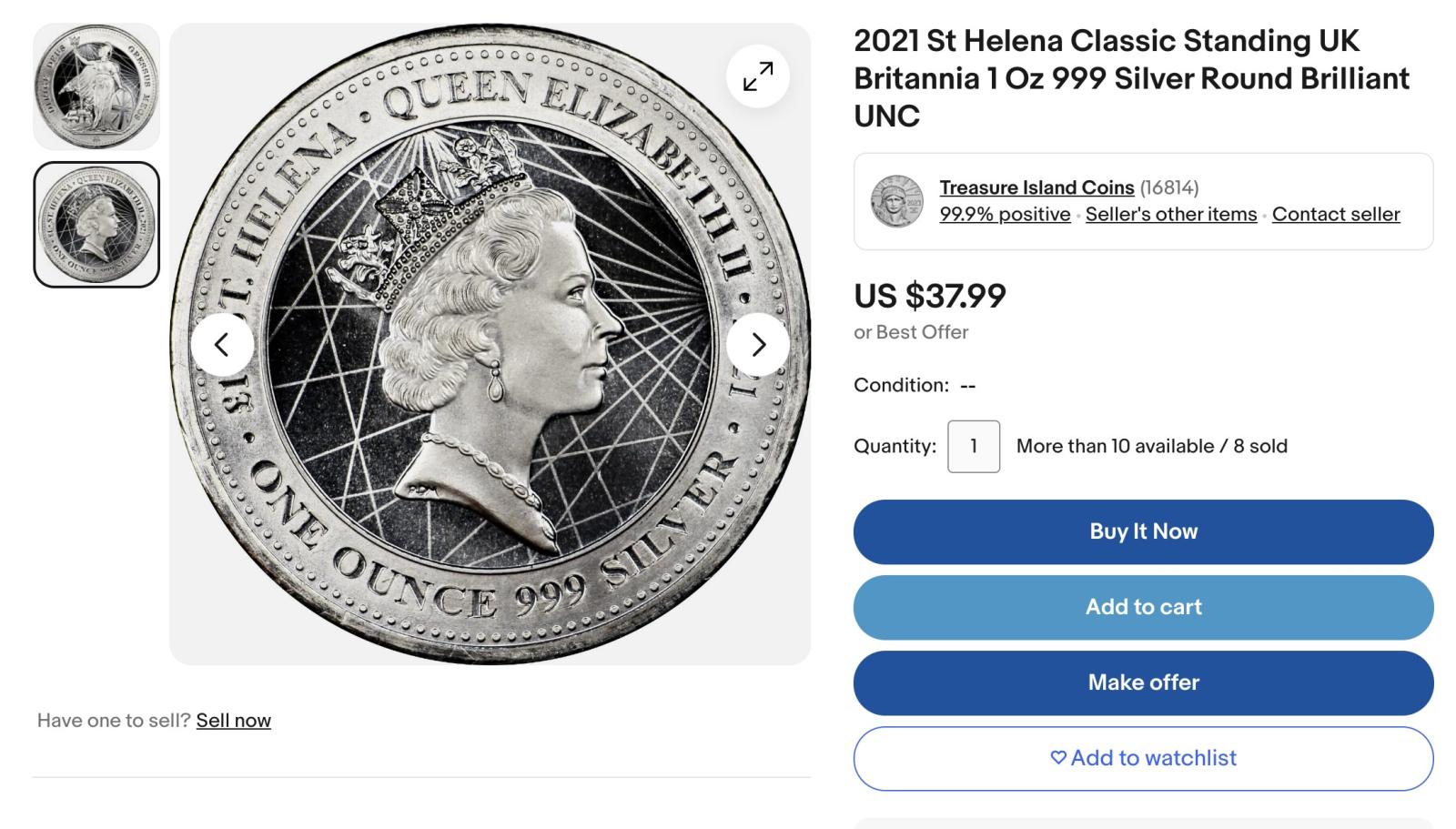Viewport: 1456px width, 829px height.
Task: Select the Queen Elizabeth obverse thumbnail
Action: pyautogui.click(x=96, y=225)
